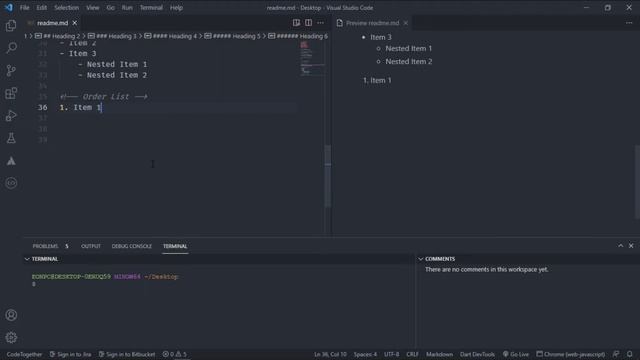
Task: Open the View menu
Action: pyautogui.click(x=93, y=7)
